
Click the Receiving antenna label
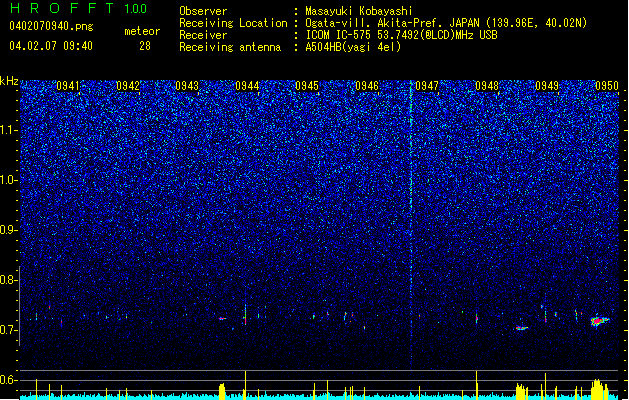pos(230,47)
